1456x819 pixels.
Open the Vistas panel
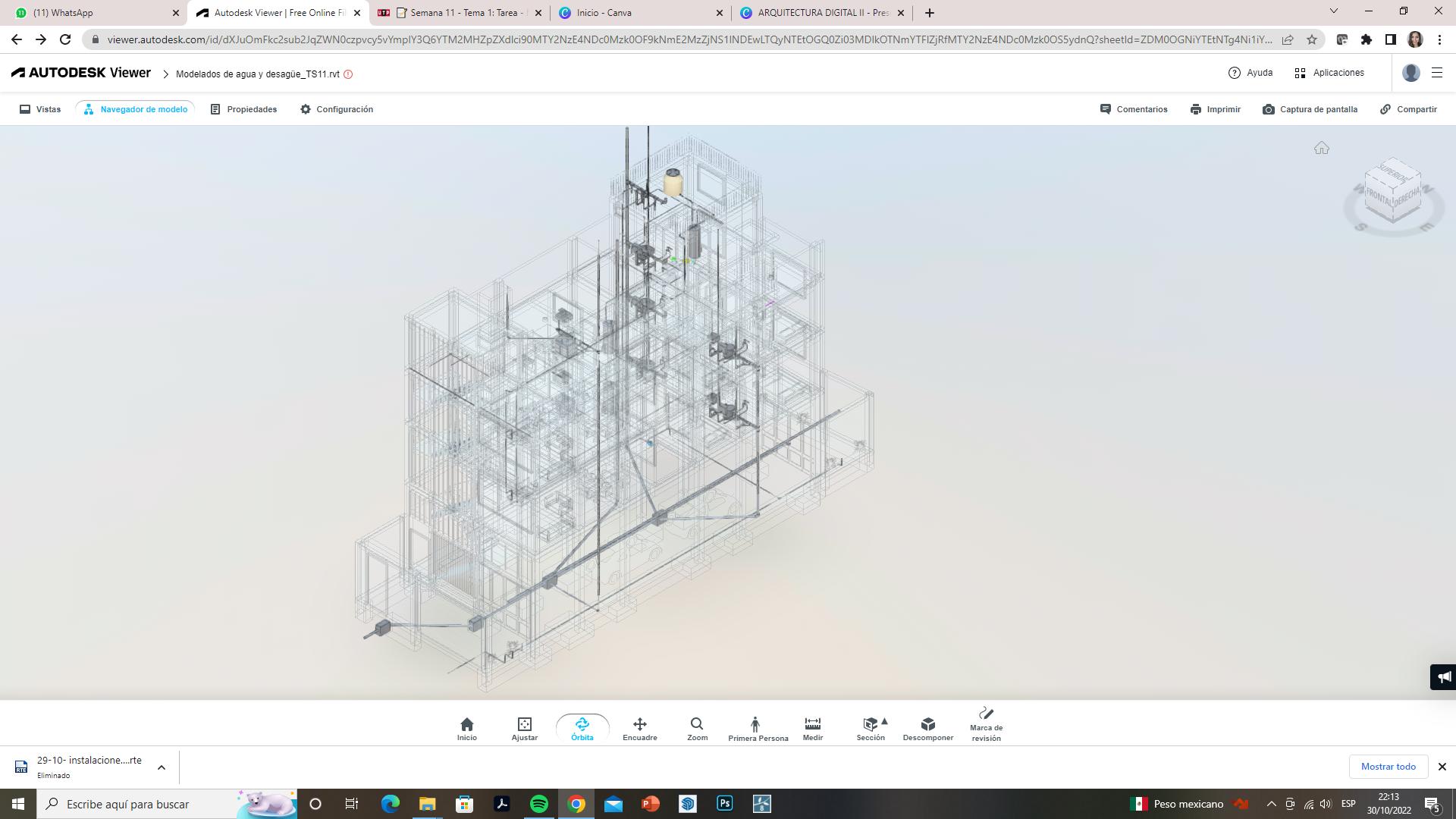tap(40, 109)
